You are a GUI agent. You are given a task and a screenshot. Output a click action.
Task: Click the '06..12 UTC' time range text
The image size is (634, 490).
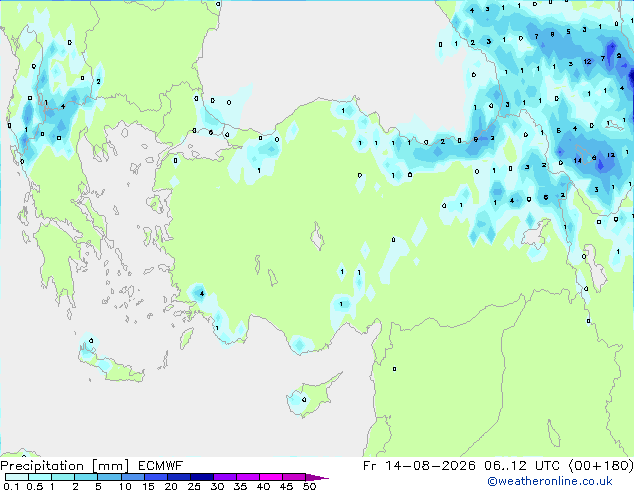pyautogui.click(x=522, y=466)
